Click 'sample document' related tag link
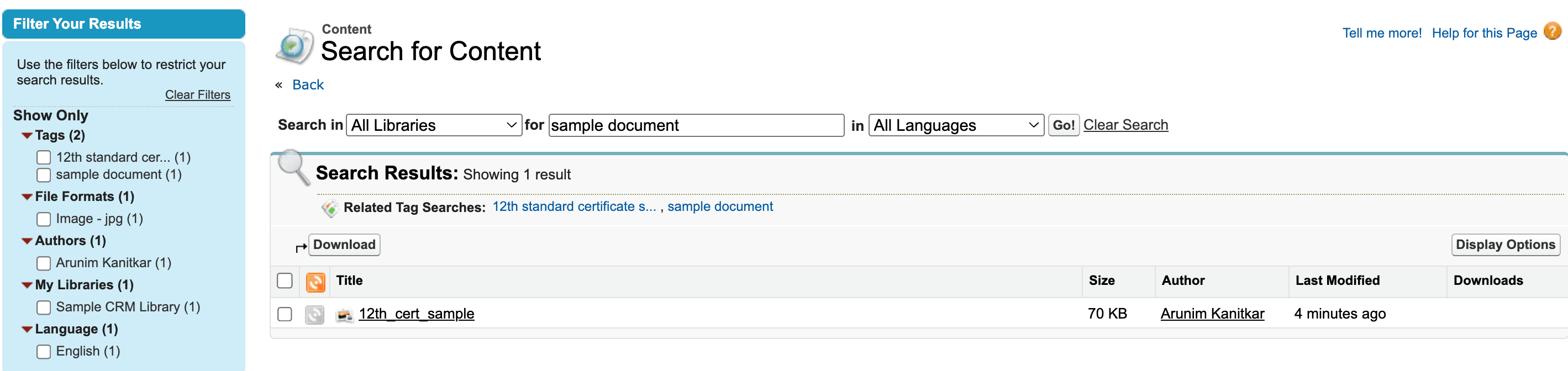1568x371 pixels. [719, 207]
